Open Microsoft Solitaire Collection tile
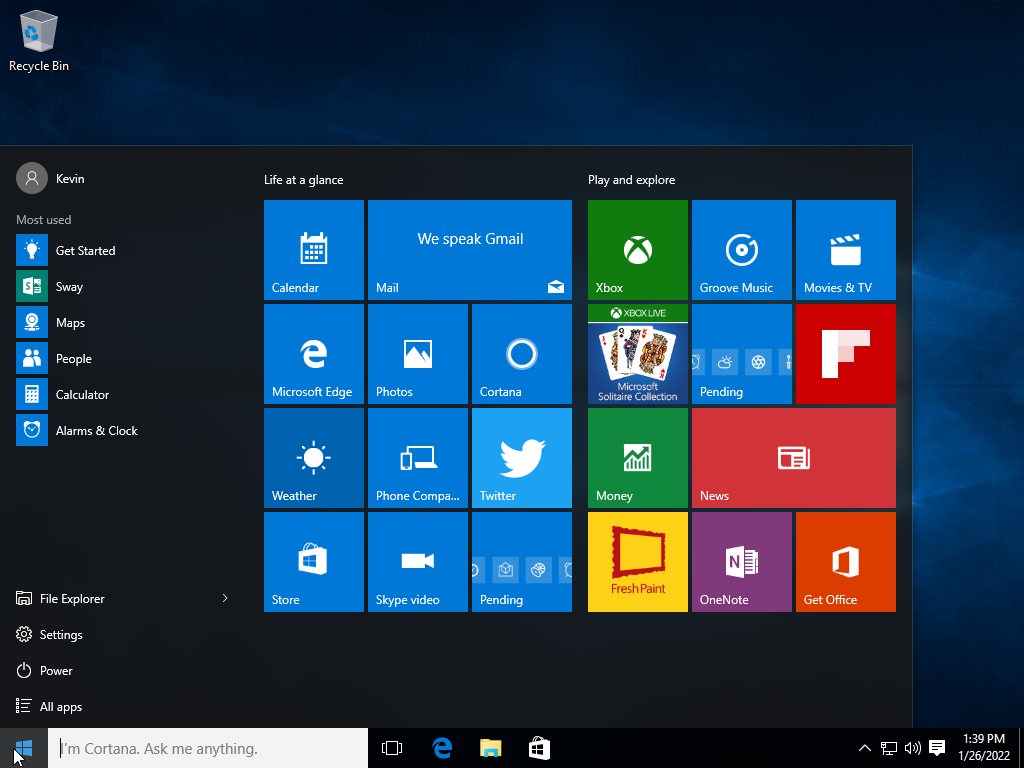Viewport: 1024px width, 768px height. pos(638,354)
